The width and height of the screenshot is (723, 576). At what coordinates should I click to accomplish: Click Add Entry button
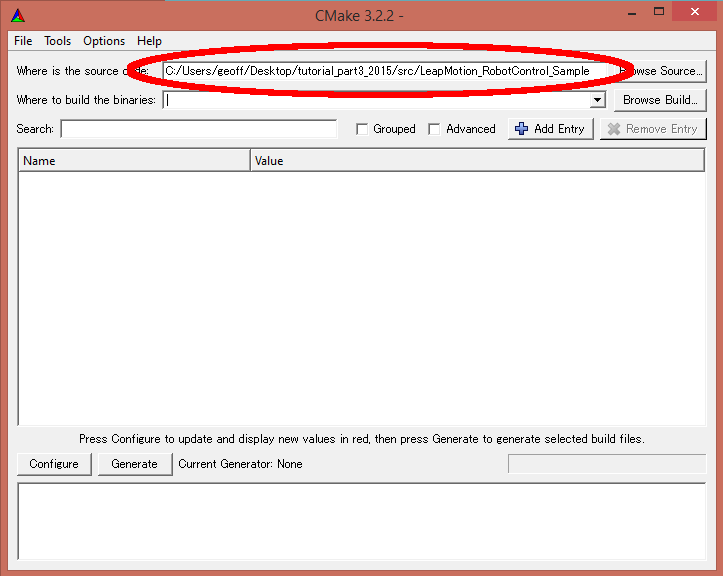pyautogui.click(x=551, y=129)
